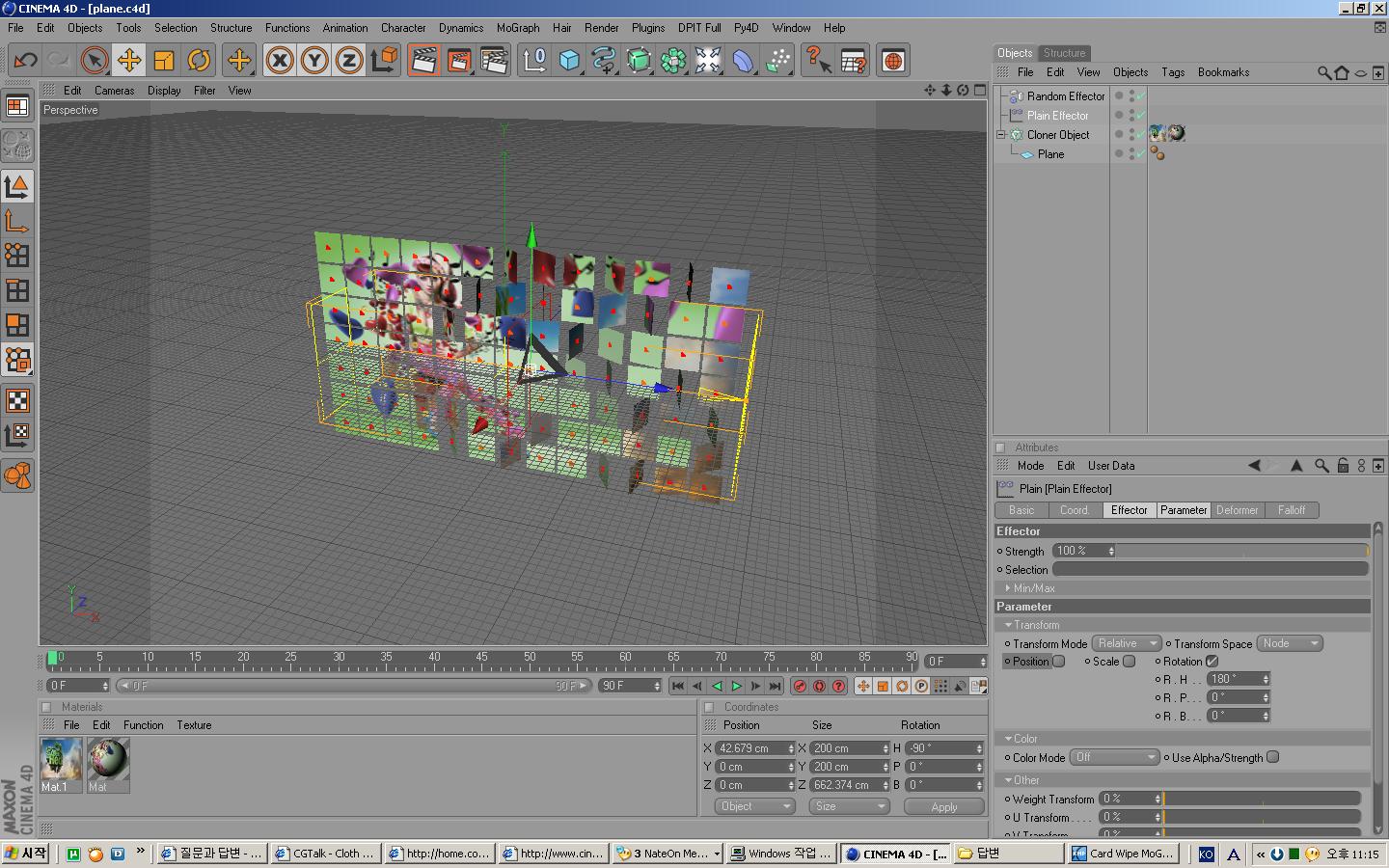
Task: Enable the Position checkbox in Transform
Action: (1058, 662)
